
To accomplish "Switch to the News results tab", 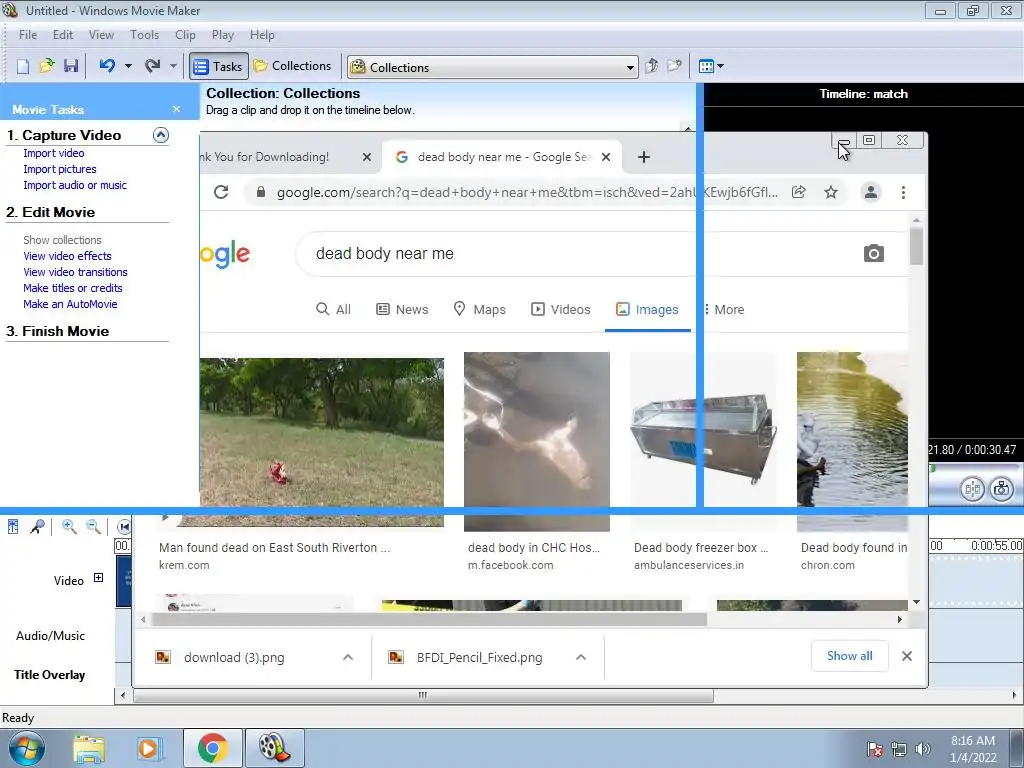I will (x=402, y=309).
